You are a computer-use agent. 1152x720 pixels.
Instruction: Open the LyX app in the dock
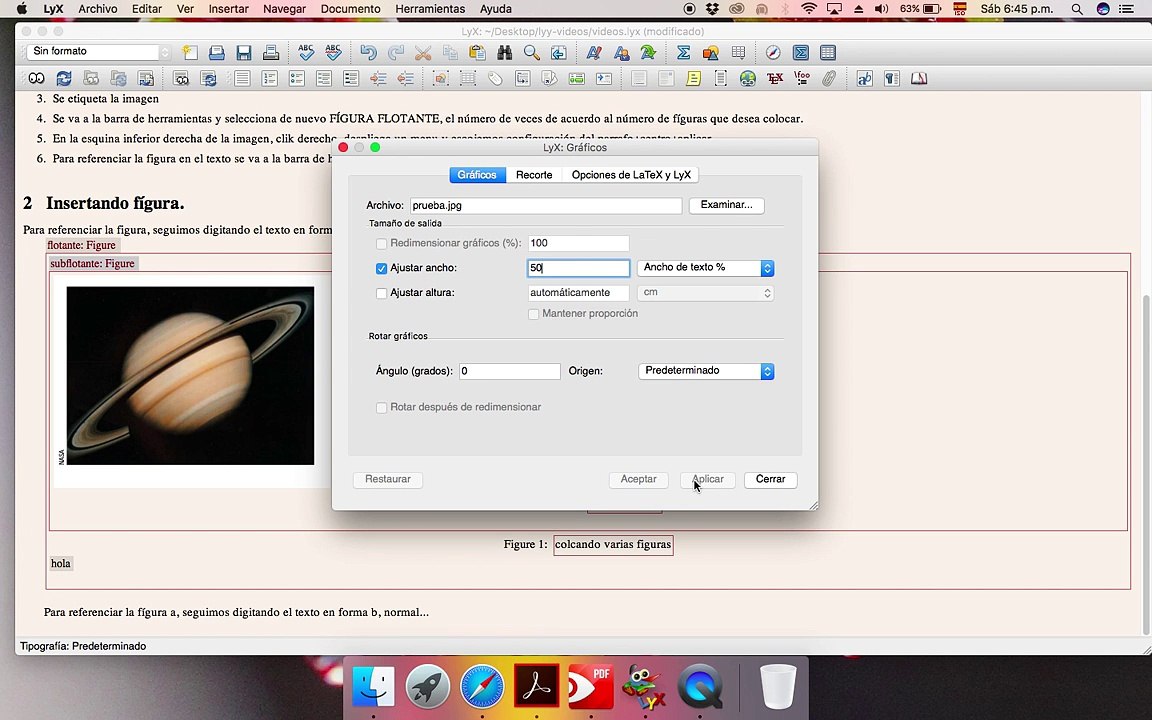pyautogui.click(x=644, y=686)
